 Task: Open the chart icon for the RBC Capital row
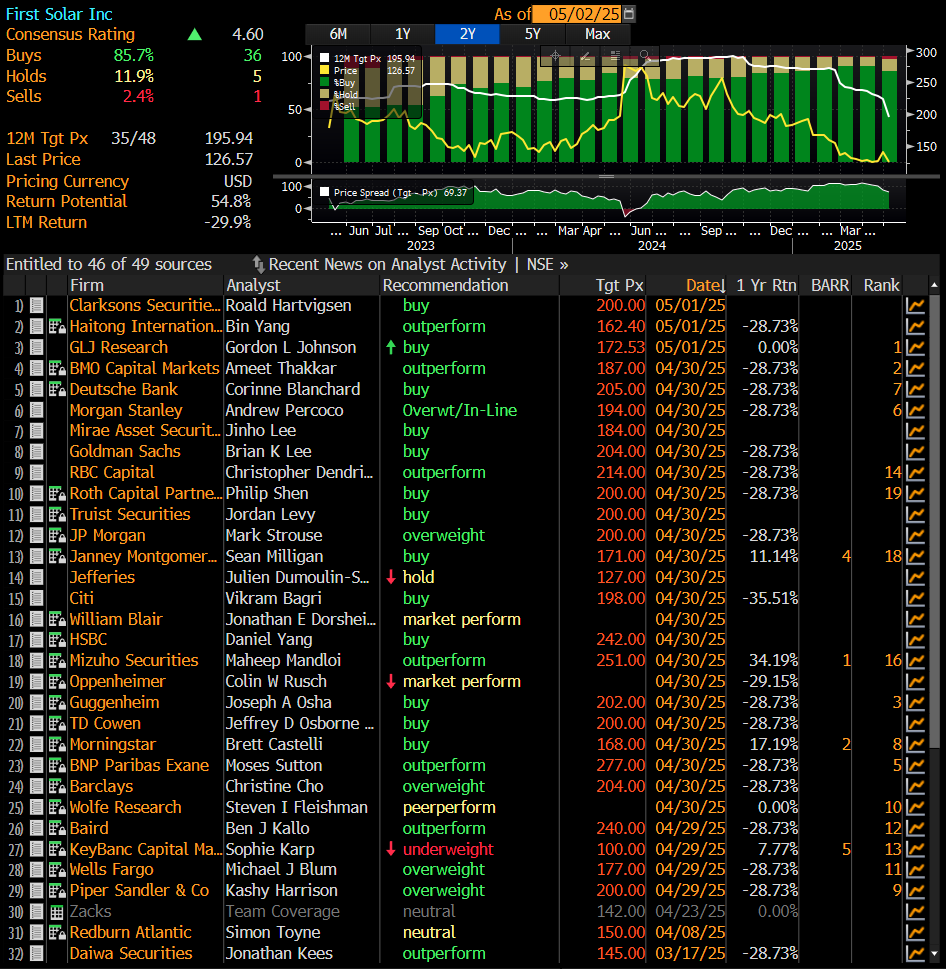point(915,472)
